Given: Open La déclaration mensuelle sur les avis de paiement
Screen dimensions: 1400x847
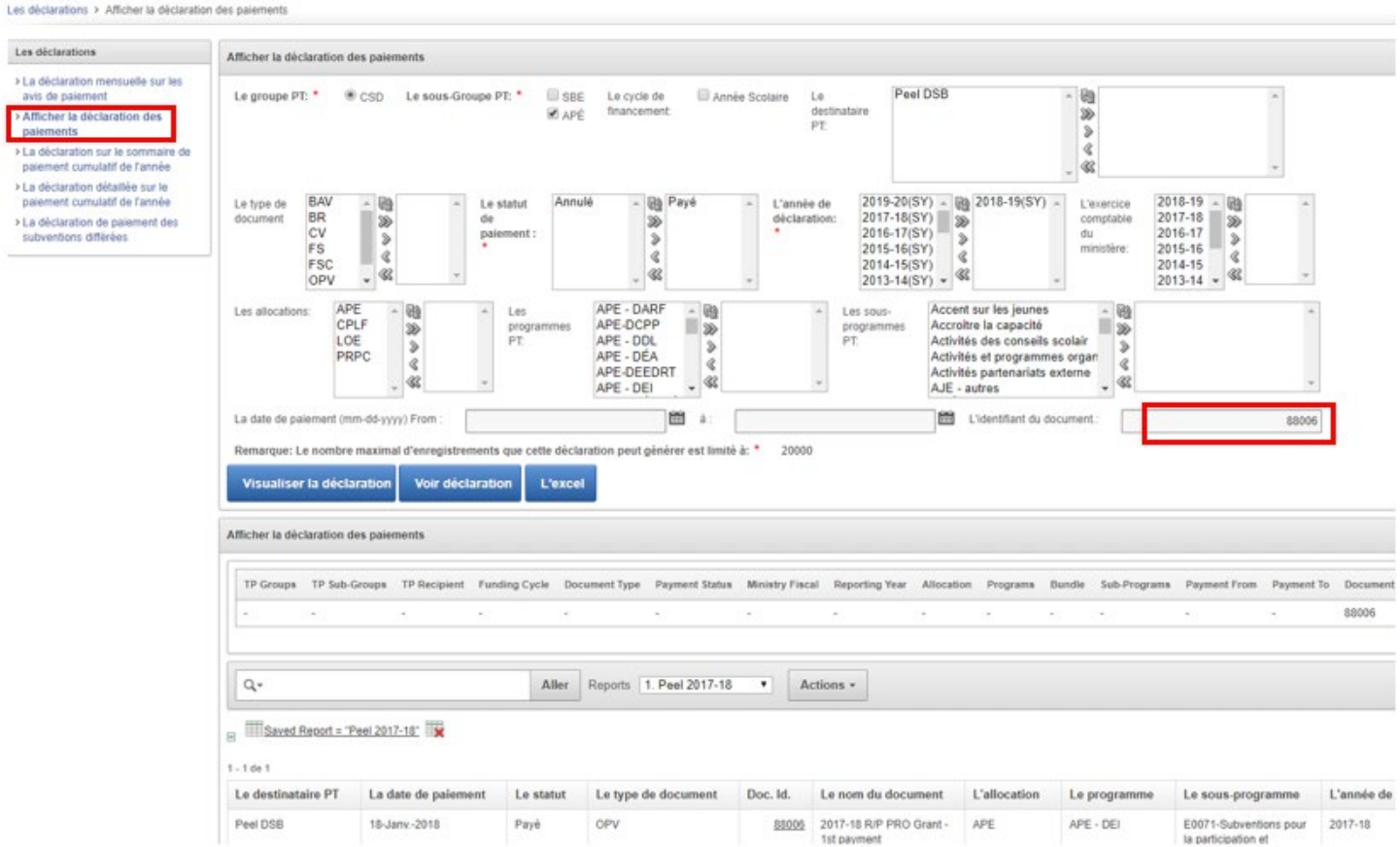Looking at the screenshot, I should (x=101, y=88).
